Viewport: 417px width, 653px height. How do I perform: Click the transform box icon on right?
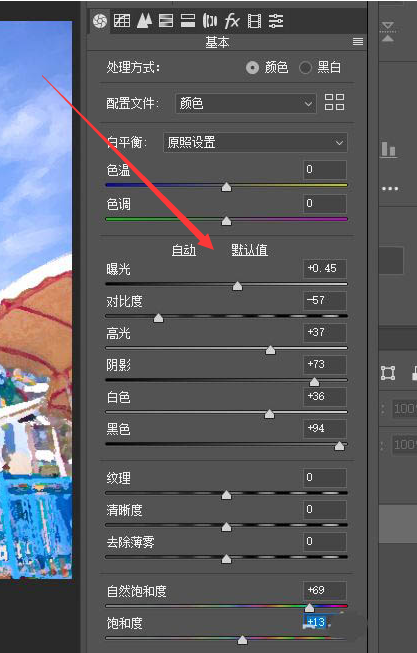(388, 373)
